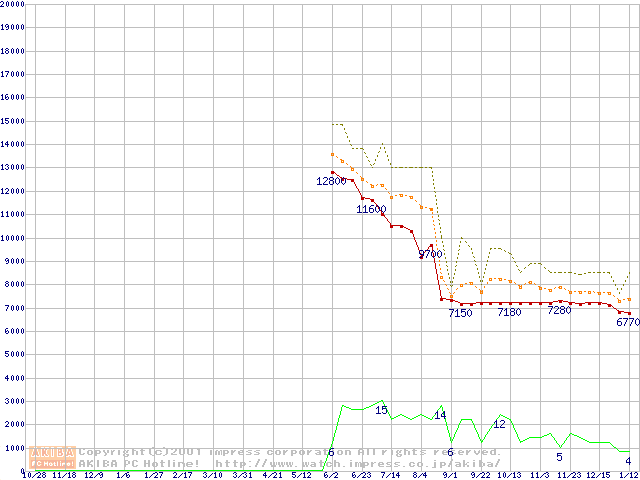Select the 1/6 date label
Viewport: 640px width, 480px height.
(124, 476)
